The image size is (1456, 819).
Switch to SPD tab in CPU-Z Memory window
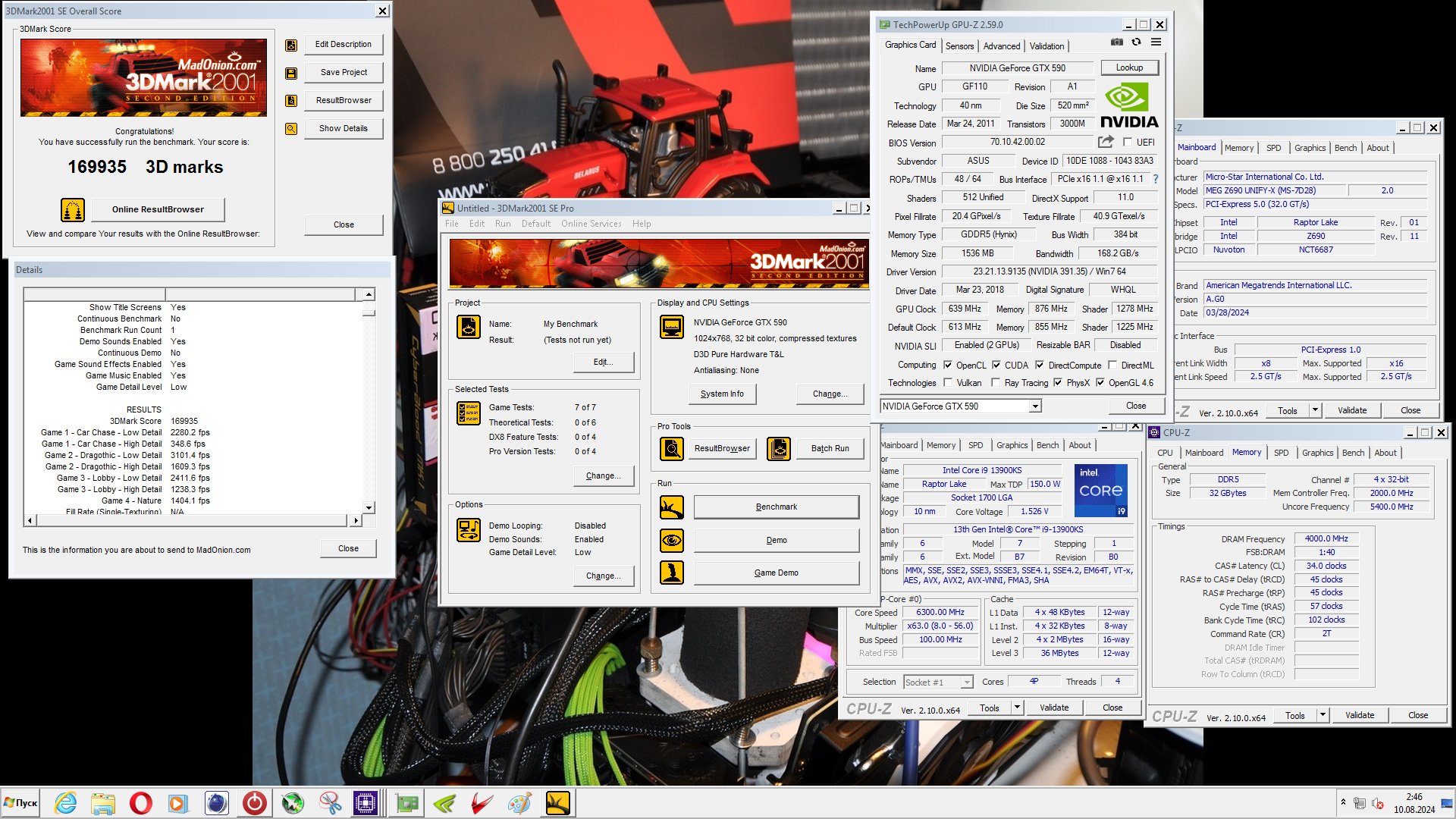[1281, 453]
